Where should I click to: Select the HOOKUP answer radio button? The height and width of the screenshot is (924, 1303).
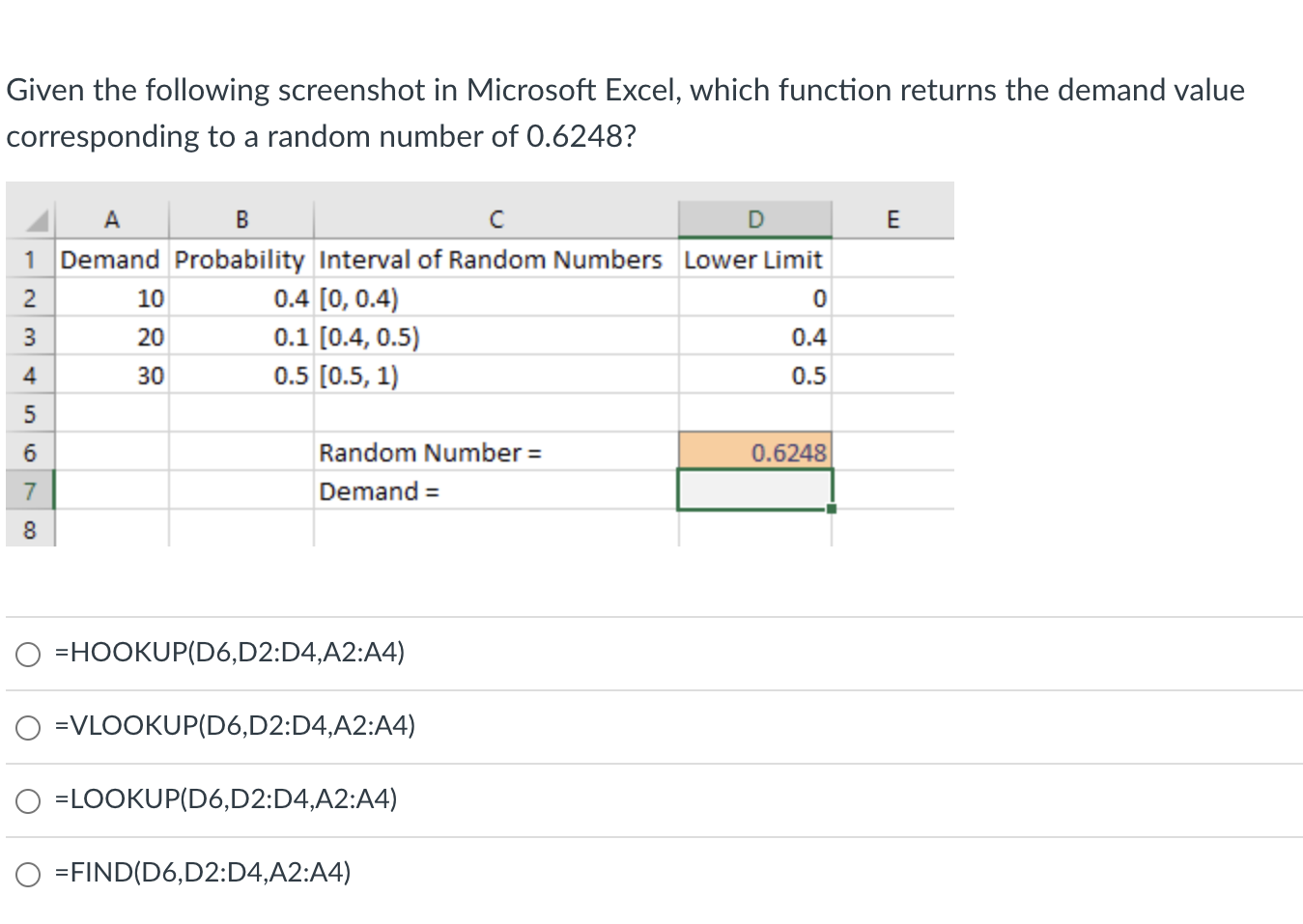[x=28, y=654]
